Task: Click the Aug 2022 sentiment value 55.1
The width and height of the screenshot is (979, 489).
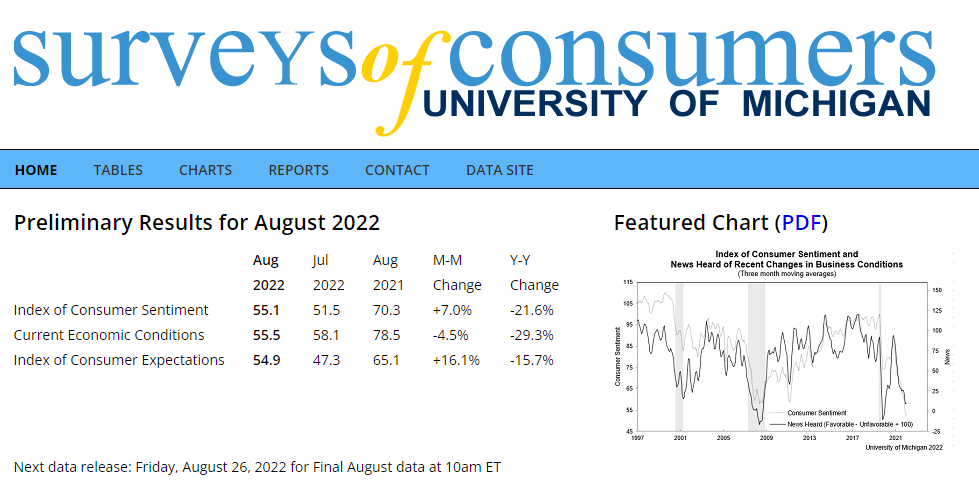Action: tap(266, 310)
